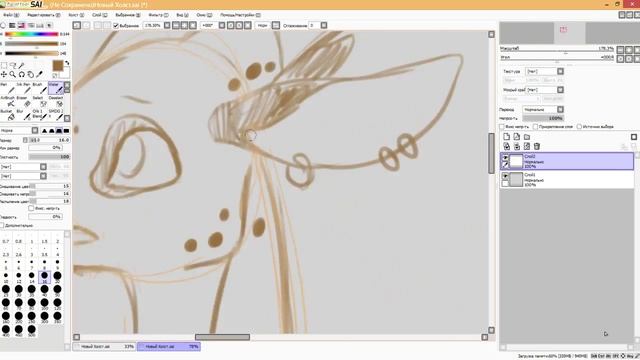Select the lasso selection tool
The image size is (640, 360).
tap(13, 66)
